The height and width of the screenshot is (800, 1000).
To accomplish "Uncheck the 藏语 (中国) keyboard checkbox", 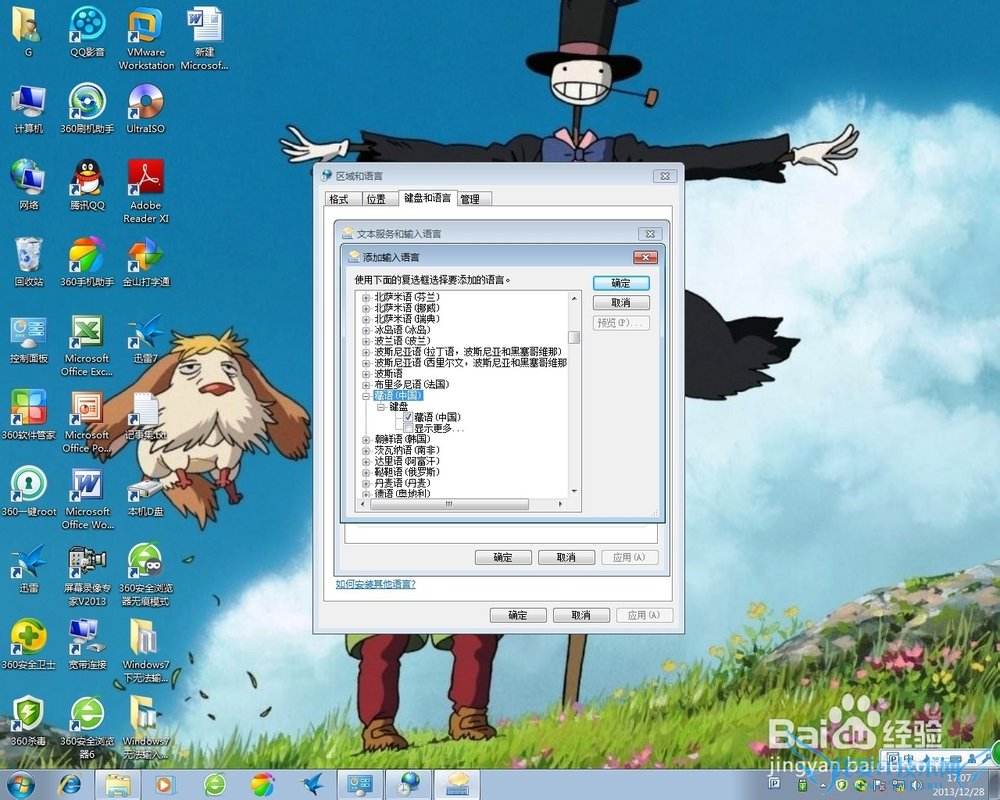I will (x=408, y=417).
